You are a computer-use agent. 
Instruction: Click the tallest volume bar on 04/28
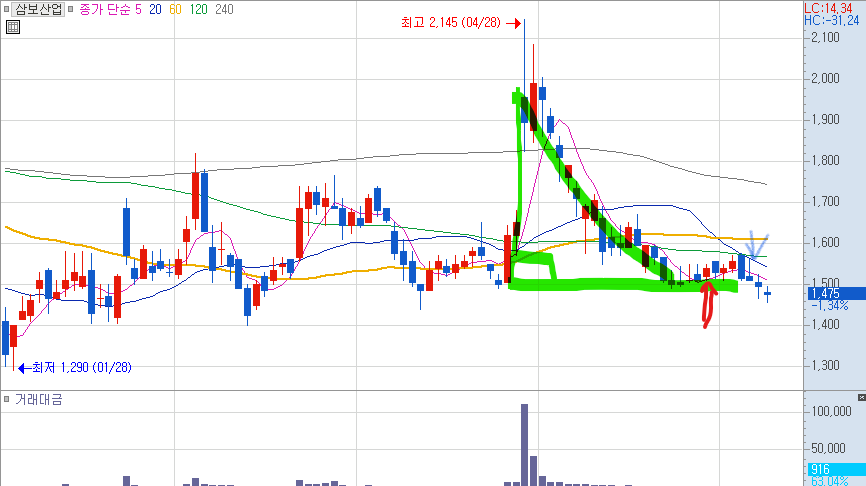click(x=524, y=445)
